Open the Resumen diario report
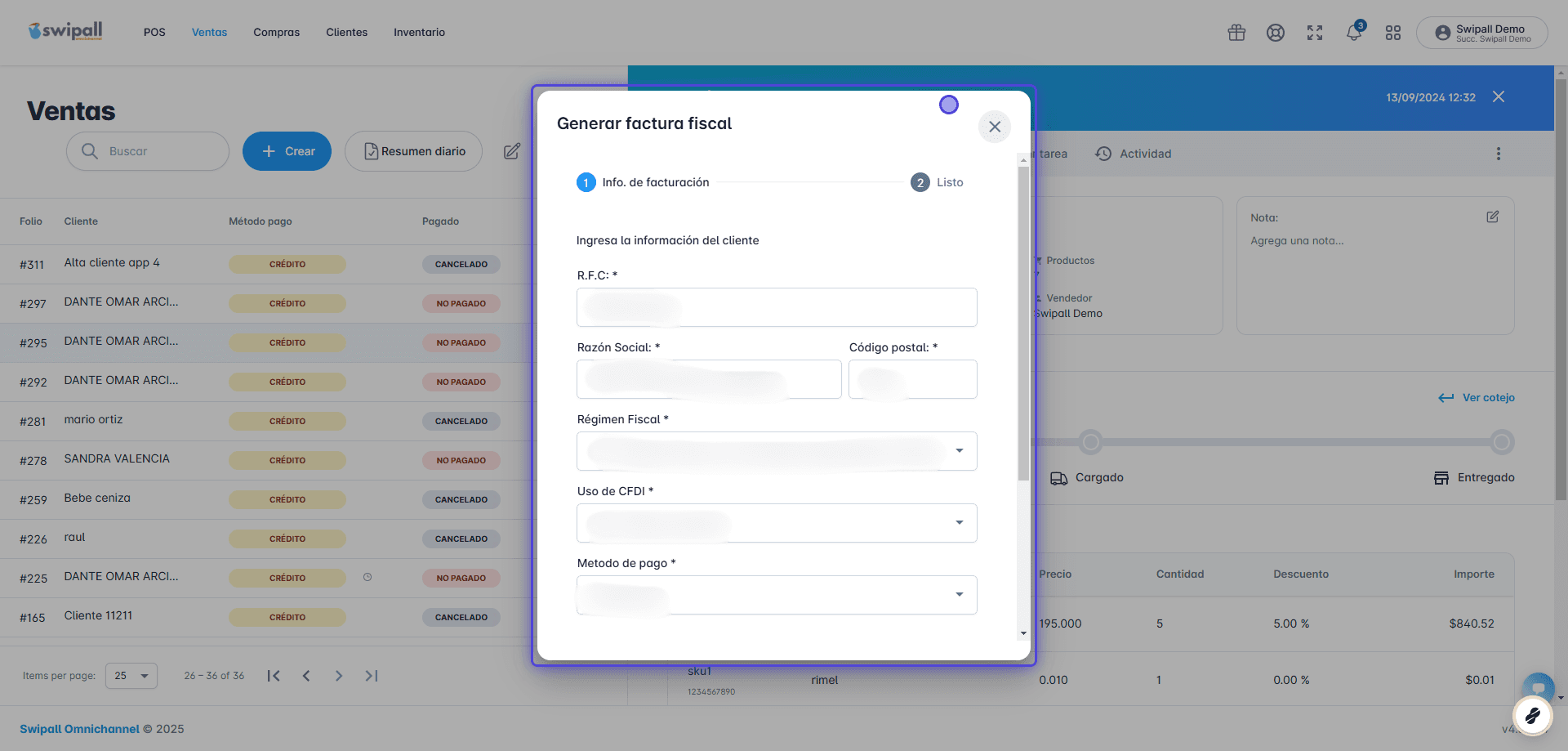The height and width of the screenshot is (751, 1568). point(413,151)
